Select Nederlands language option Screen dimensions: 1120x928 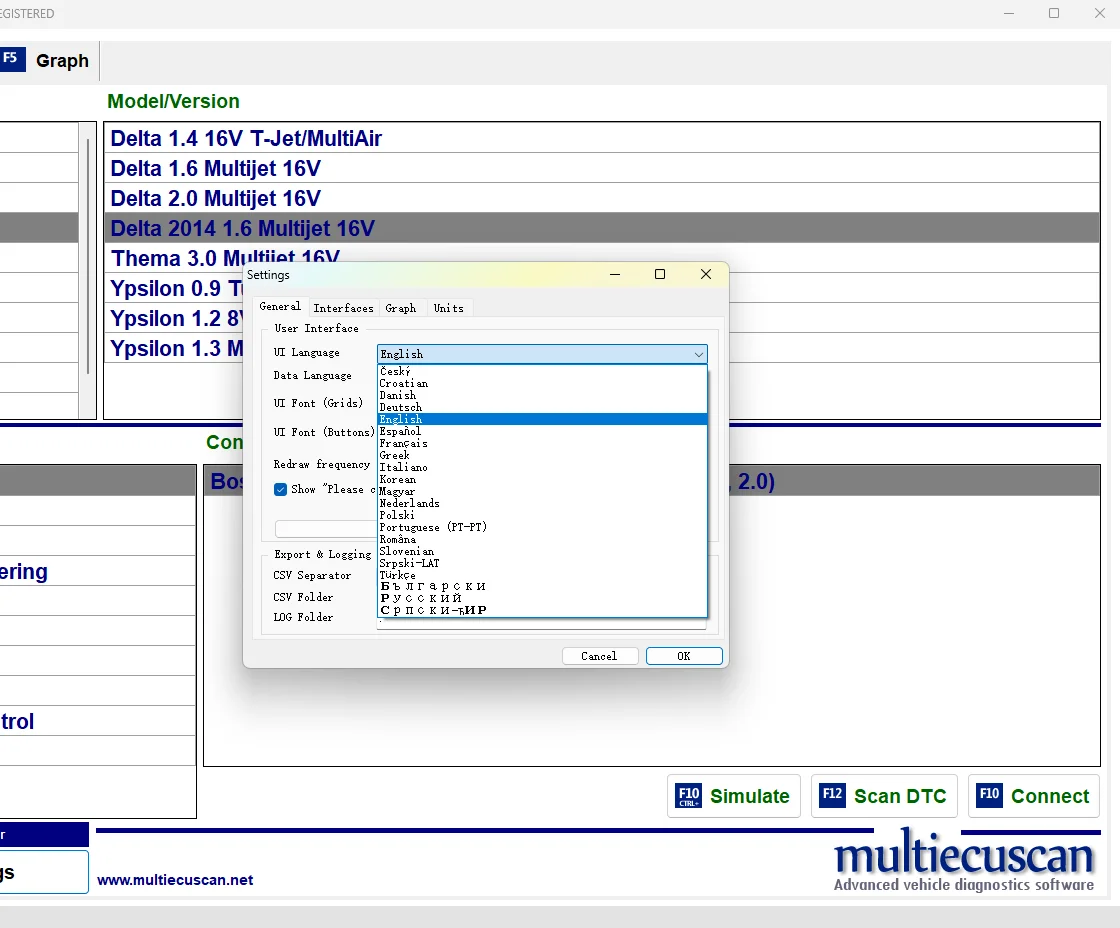click(542, 503)
